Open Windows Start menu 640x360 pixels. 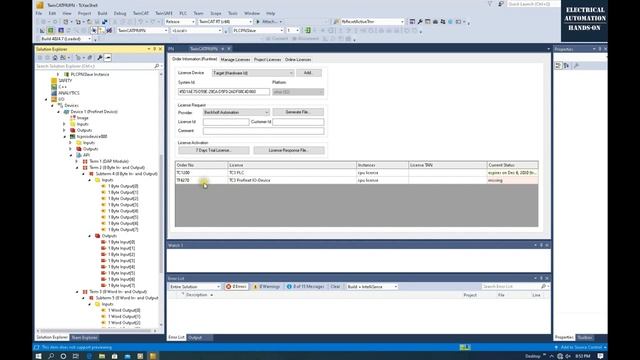(38, 356)
